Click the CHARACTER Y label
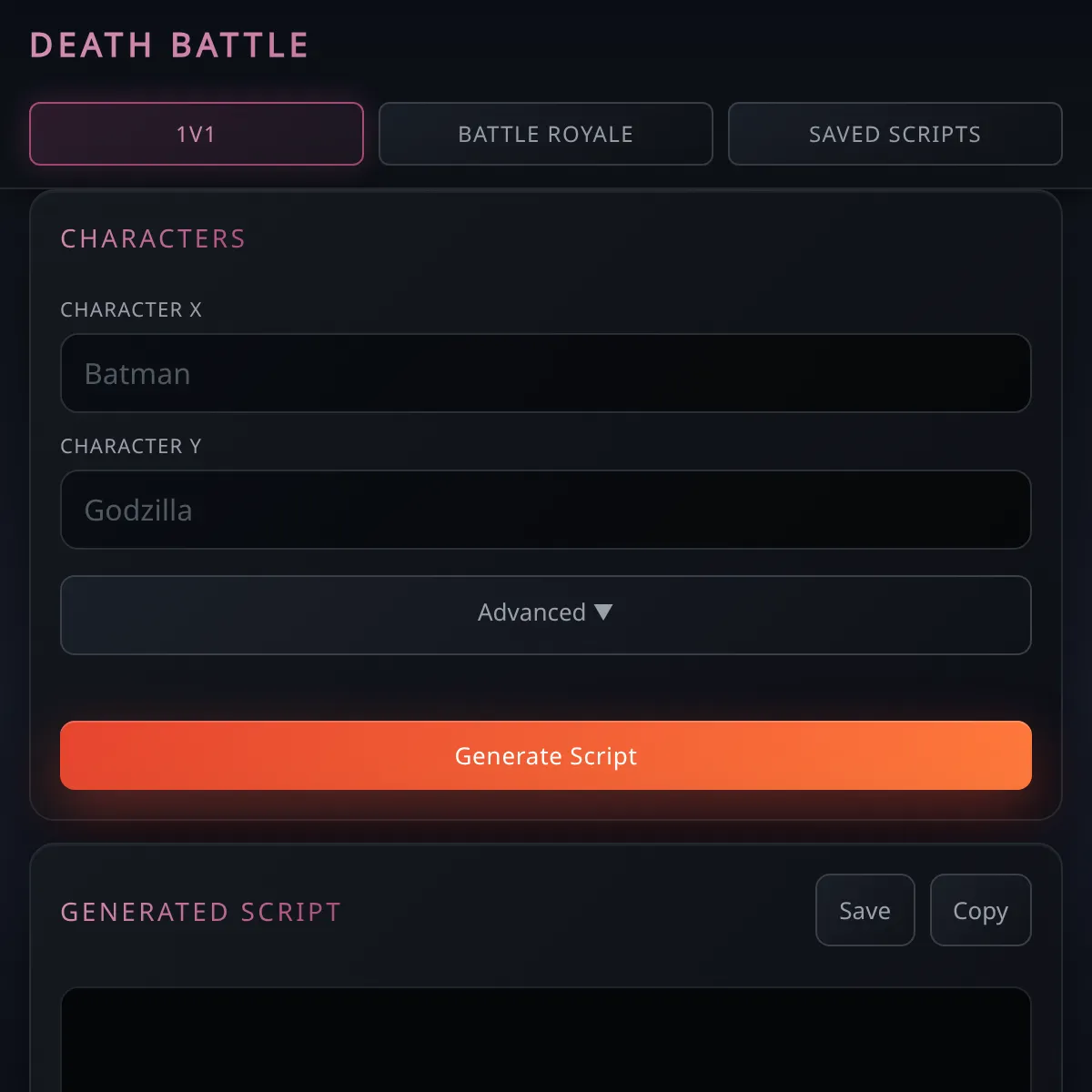 coord(131,447)
